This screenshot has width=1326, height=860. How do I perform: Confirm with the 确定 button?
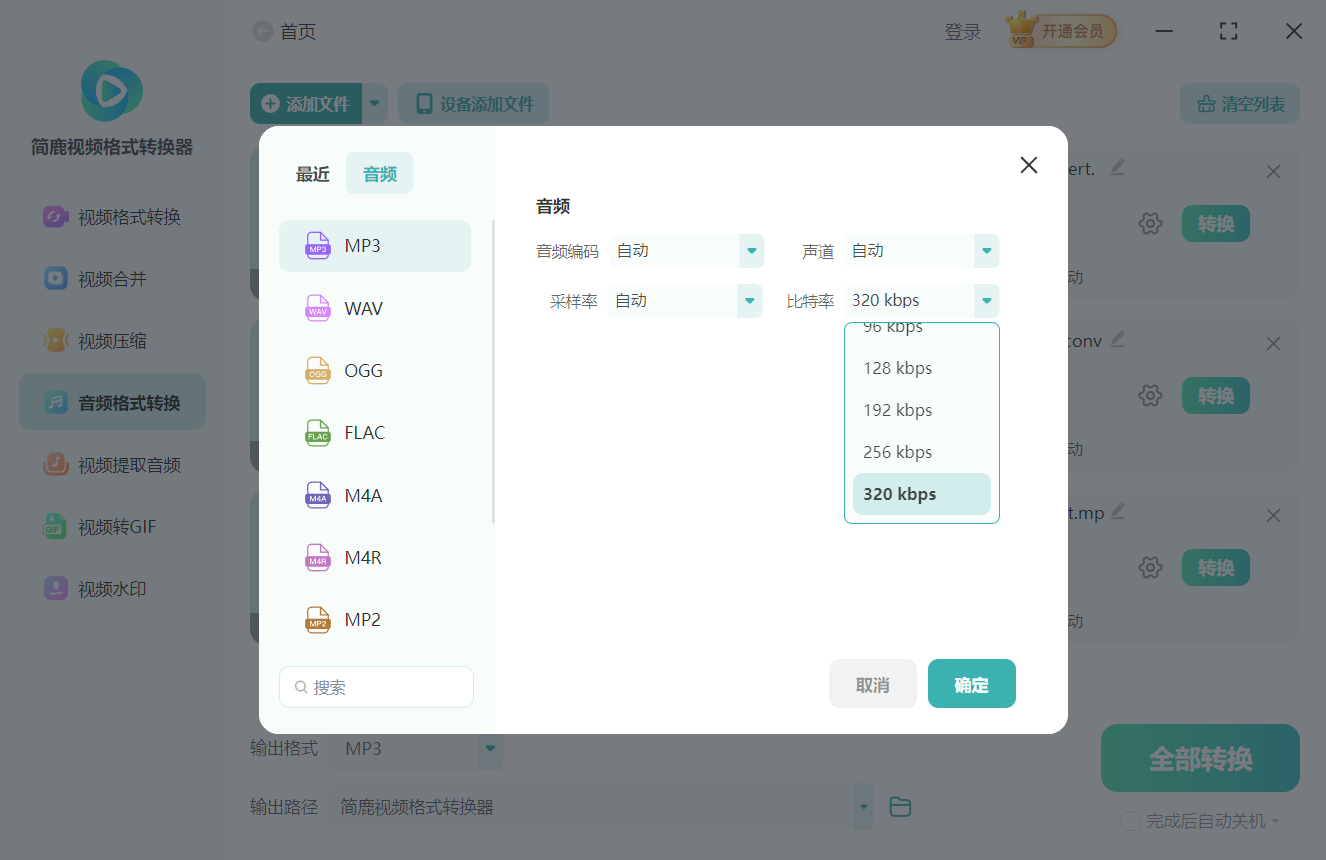[972, 684]
